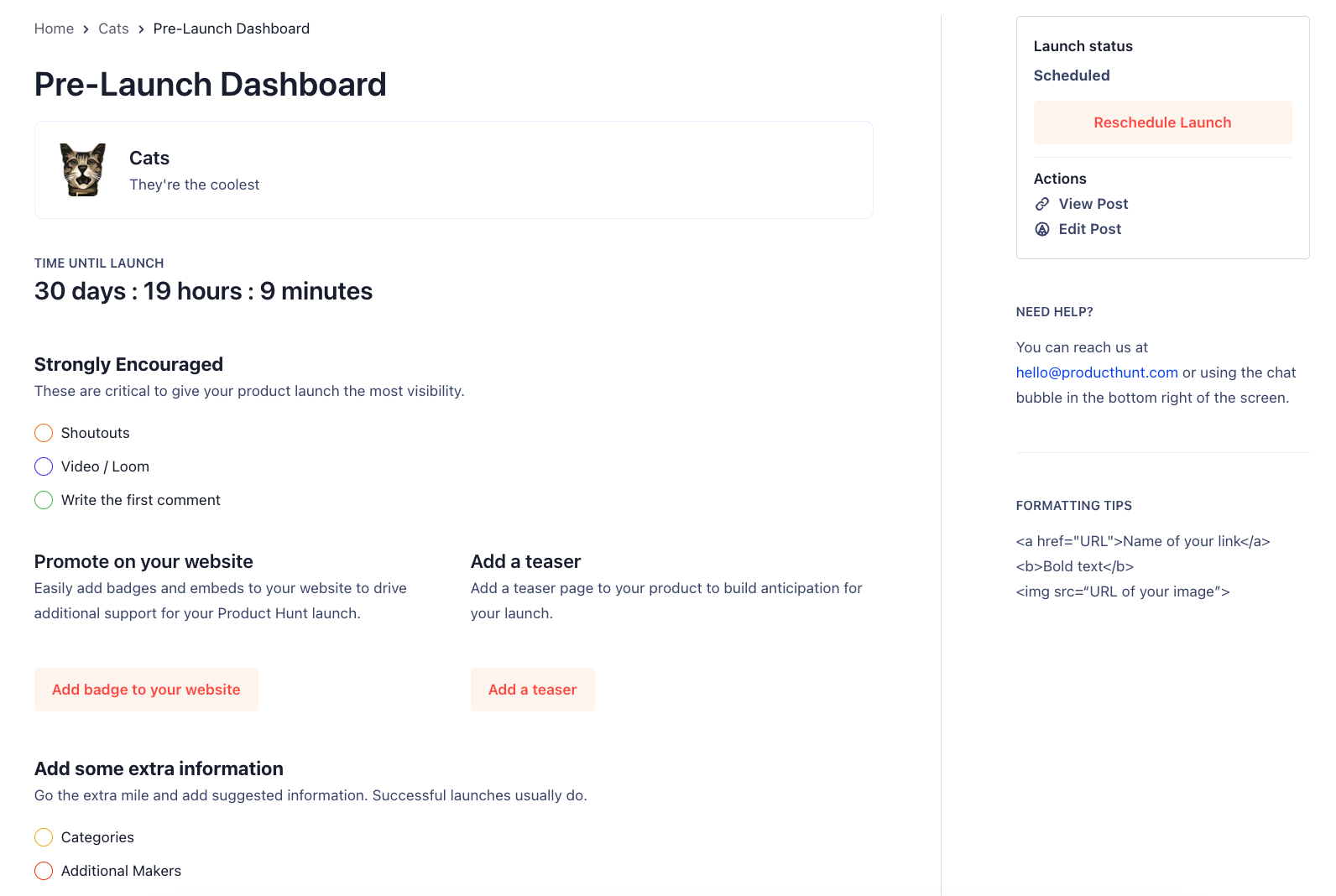Click Promote on your website heading
The height and width of the screenshot is (896, 1336).
[x=144, y=561]
